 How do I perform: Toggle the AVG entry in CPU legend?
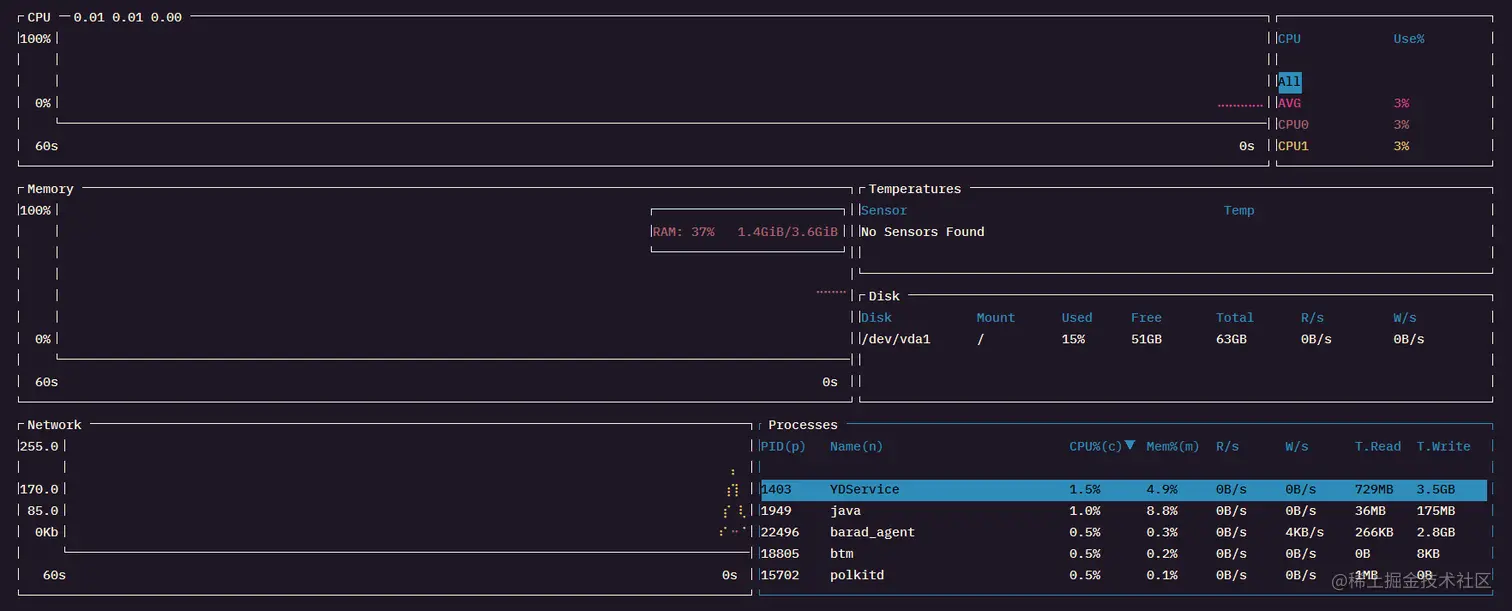1289,103
